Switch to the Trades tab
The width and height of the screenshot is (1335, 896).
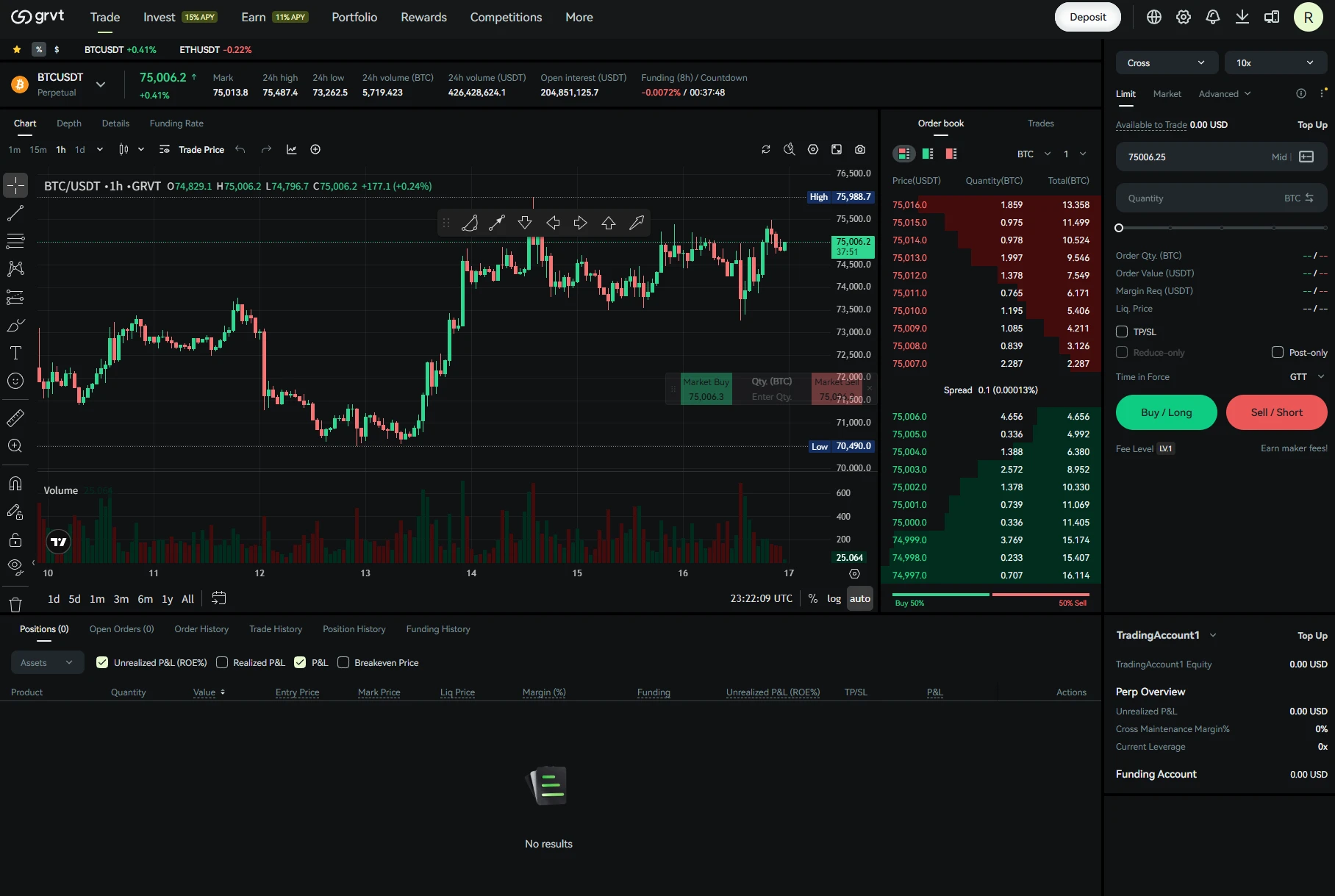(1040, 123)
